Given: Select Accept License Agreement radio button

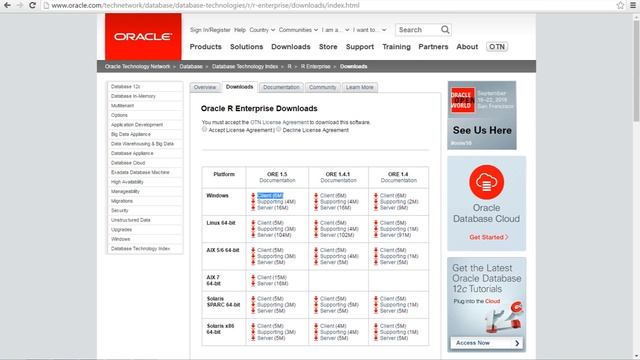Looking at the screenshot, I should (x=204, y=129).
